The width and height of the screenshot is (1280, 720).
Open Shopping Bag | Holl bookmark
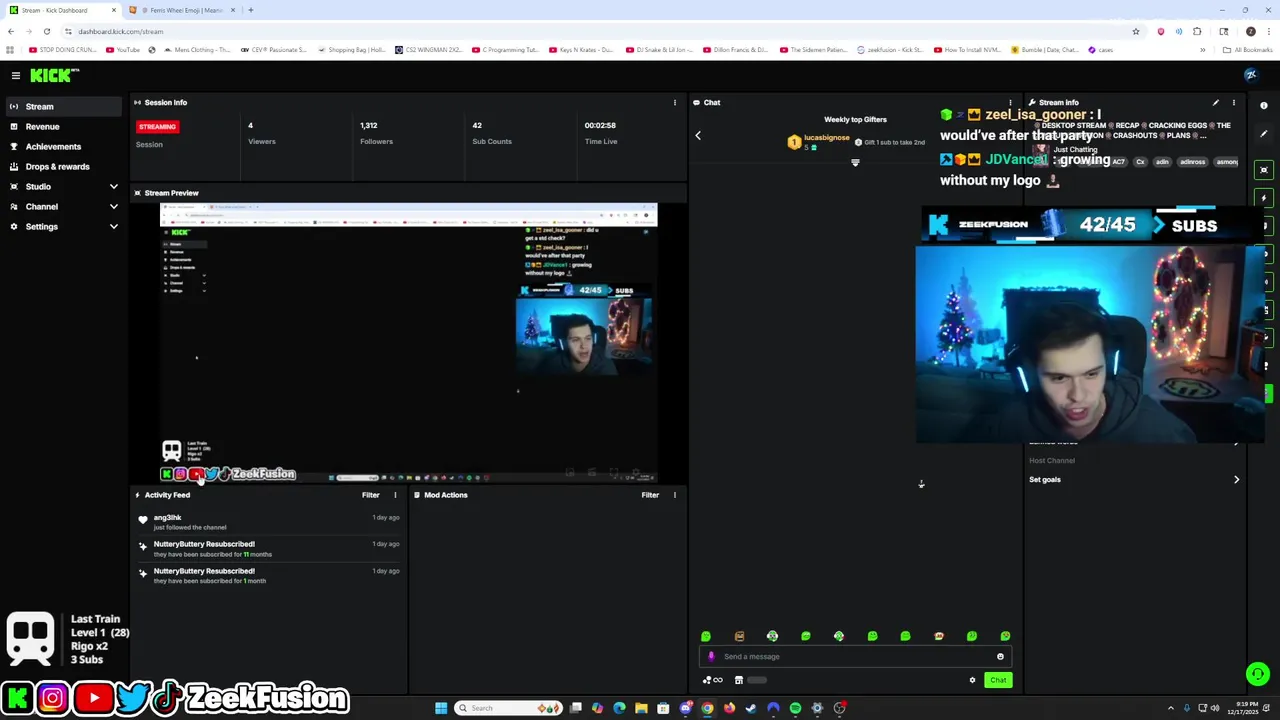coord(351,50)
